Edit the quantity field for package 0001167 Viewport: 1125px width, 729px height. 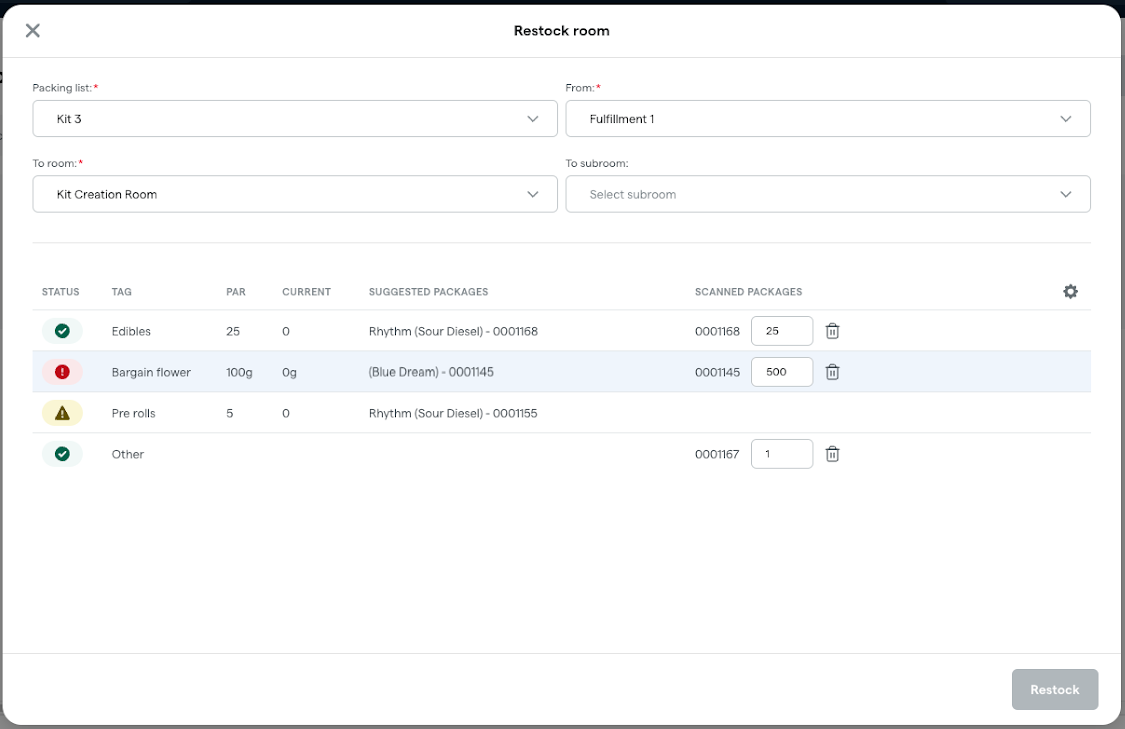(781, 453)
